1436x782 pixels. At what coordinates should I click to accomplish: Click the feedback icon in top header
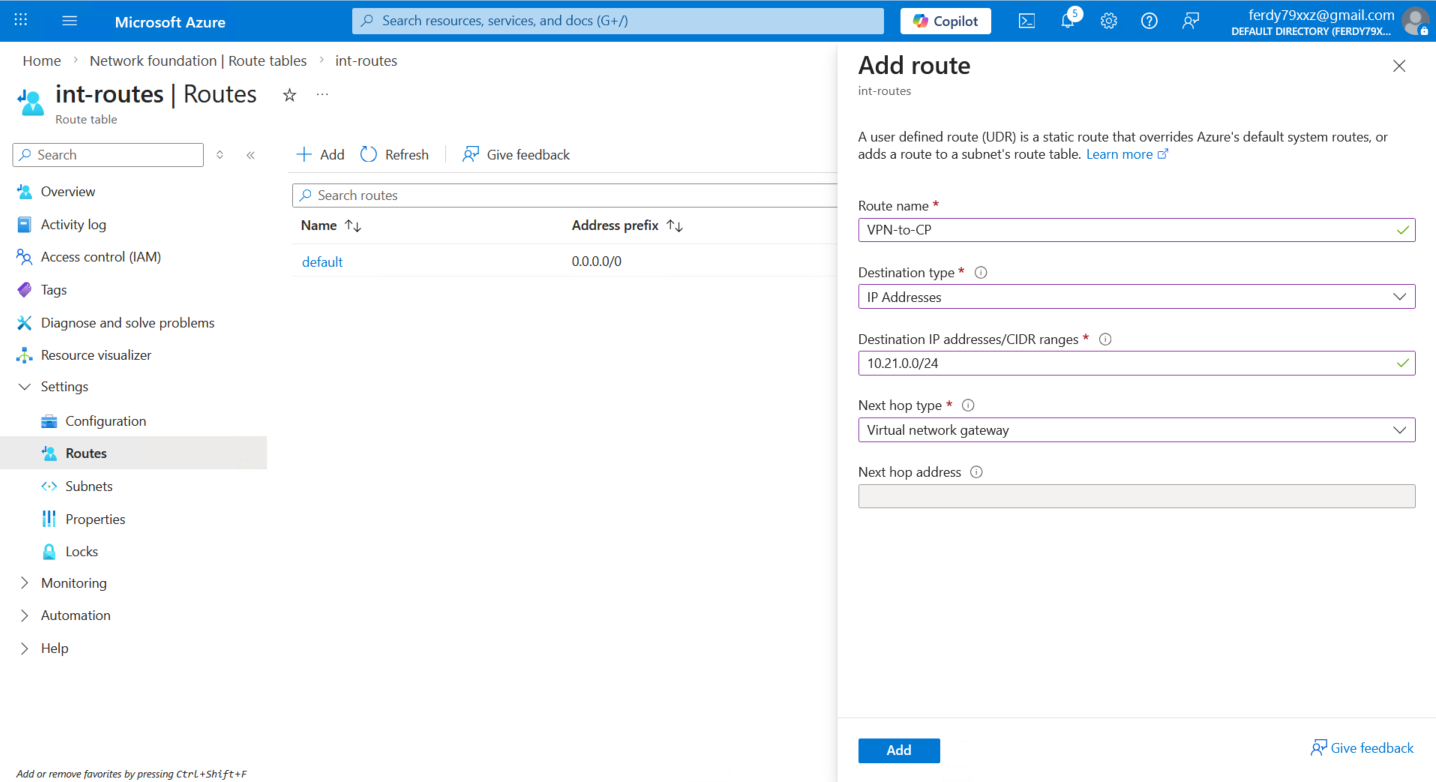pos(1190,21)
